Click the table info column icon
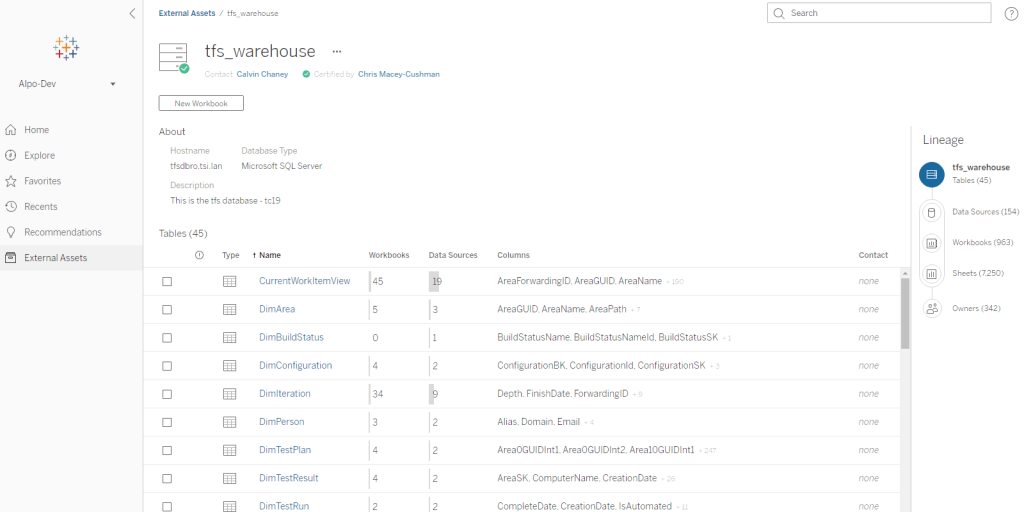The width and height of the screenshot is (1024, 512). tap(199, 255)
